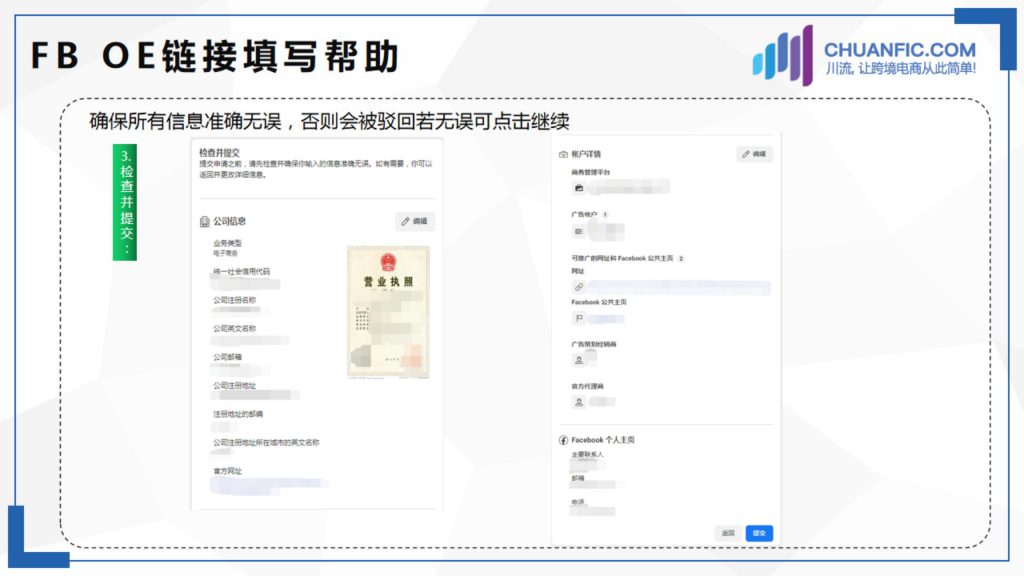Click the 网址 label
This screenshot has width=1024, height=576.
coord(578,271)
